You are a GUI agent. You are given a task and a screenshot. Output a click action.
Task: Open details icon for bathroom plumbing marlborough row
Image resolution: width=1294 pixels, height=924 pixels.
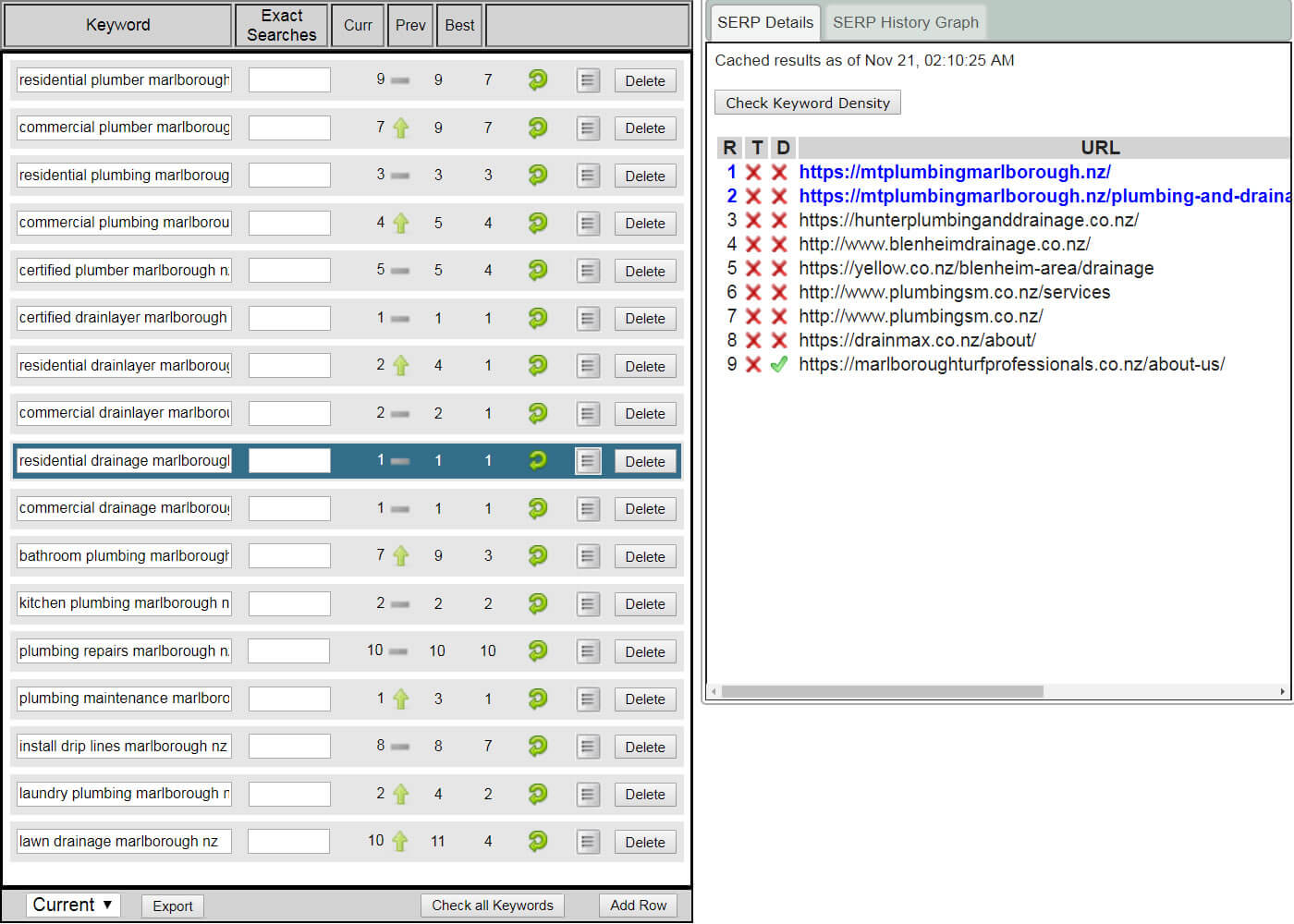pyautogui.click(x=588, y=556)
